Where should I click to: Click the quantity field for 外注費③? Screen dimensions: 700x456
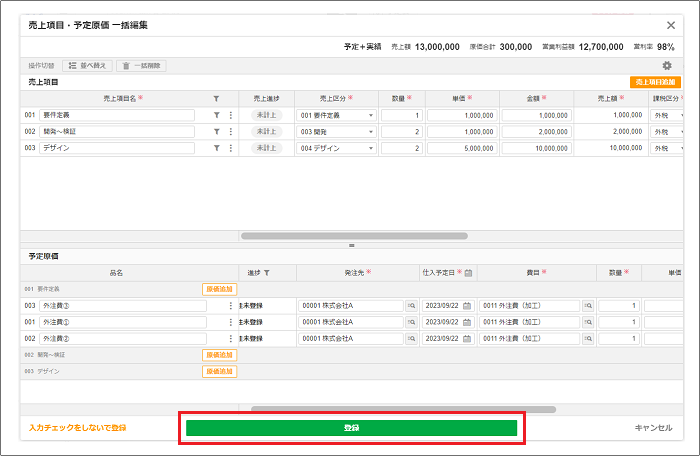tap(619, 305)
